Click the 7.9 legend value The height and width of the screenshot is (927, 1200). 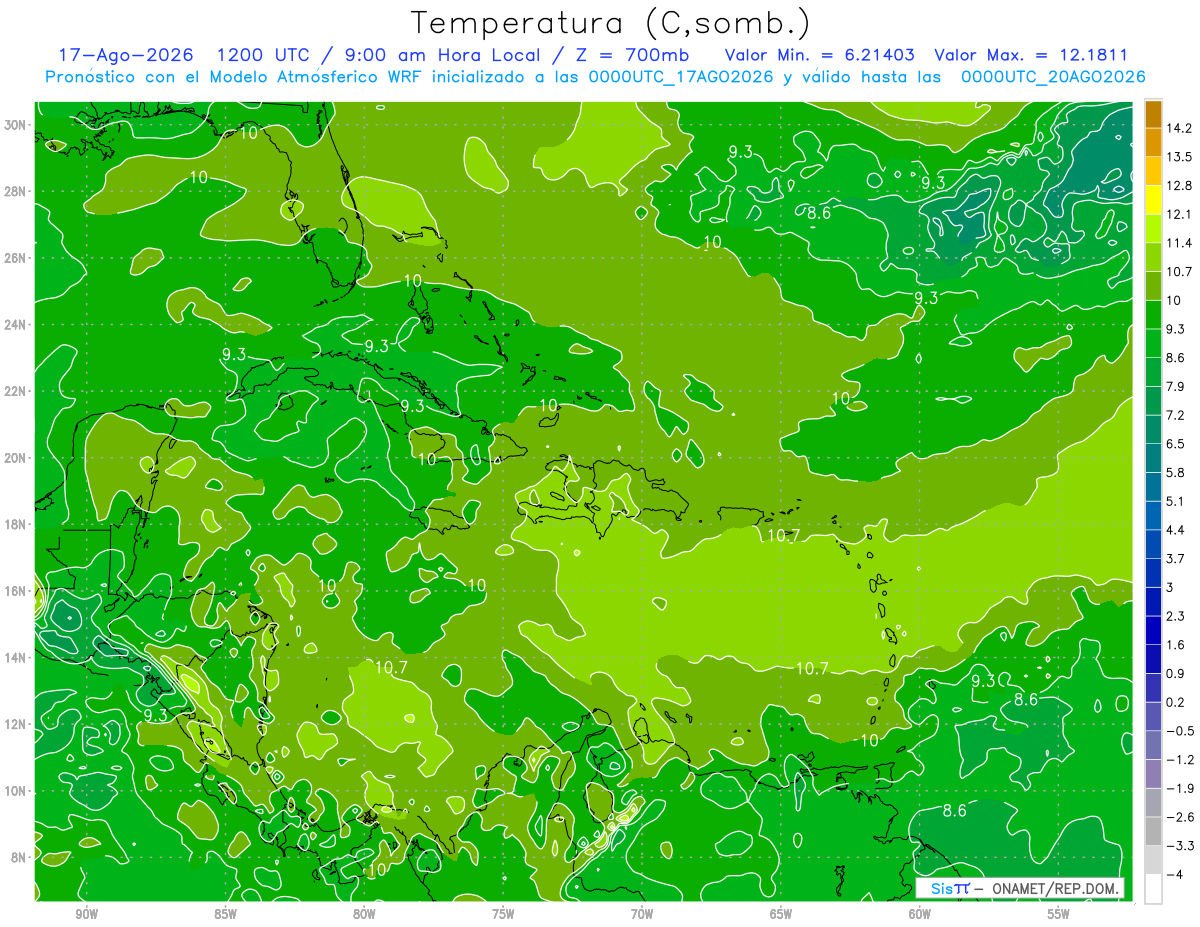coord(1177,387)
